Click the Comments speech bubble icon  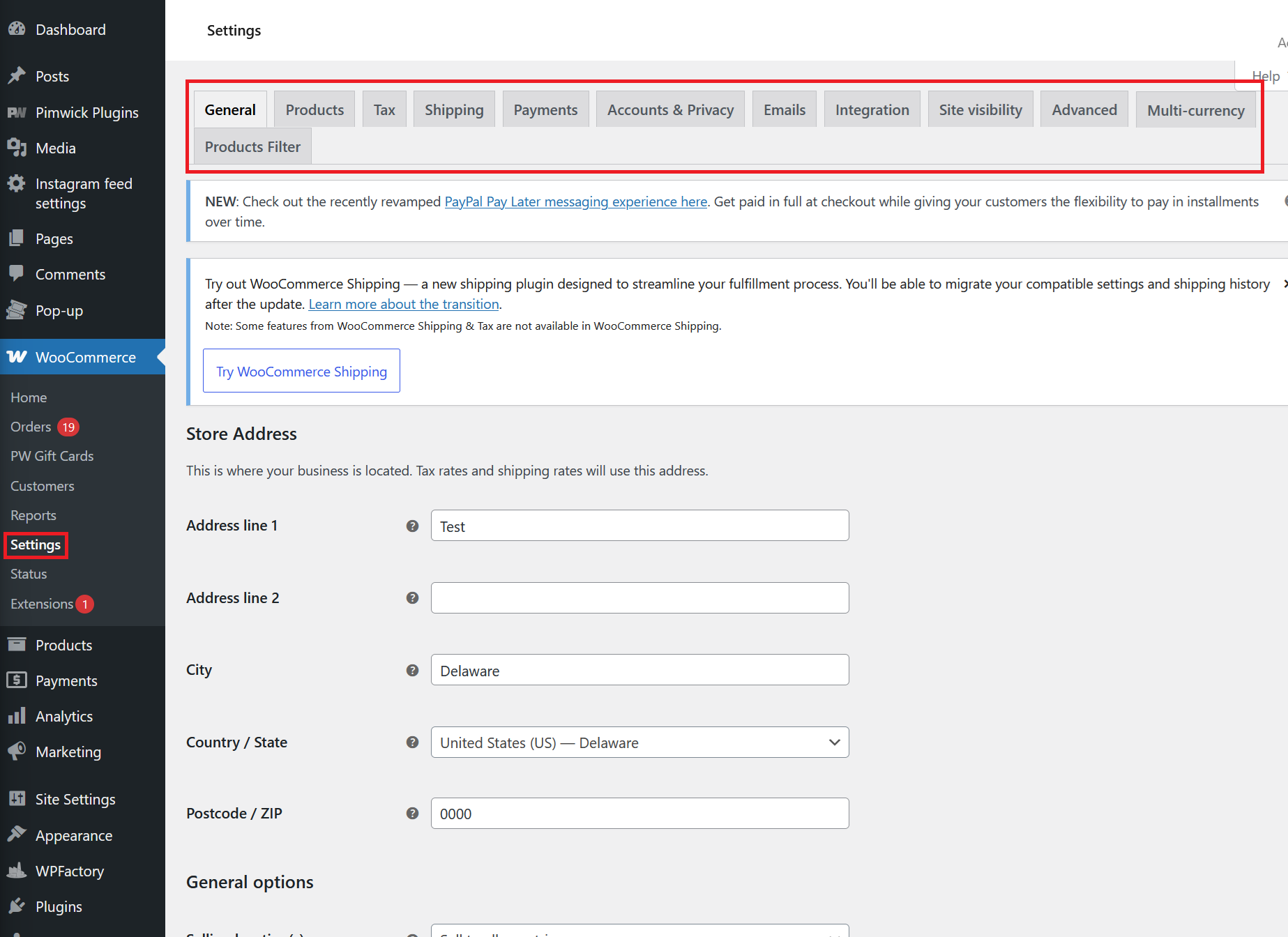click(17, 274)
